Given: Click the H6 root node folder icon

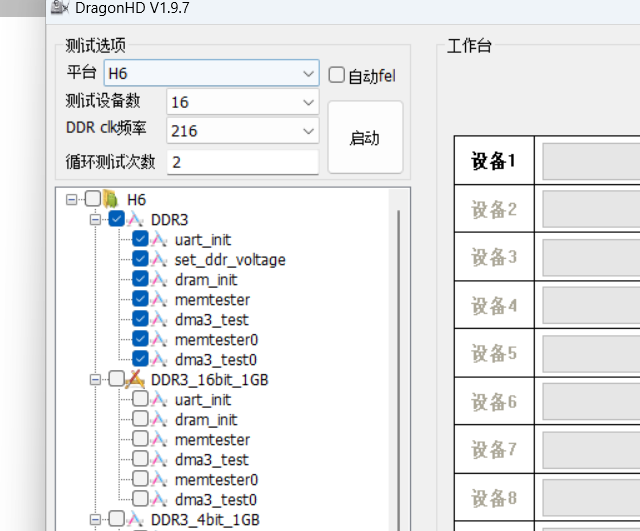Looking at the screenshot, I should pyautogui.click(x=110, y=200).
